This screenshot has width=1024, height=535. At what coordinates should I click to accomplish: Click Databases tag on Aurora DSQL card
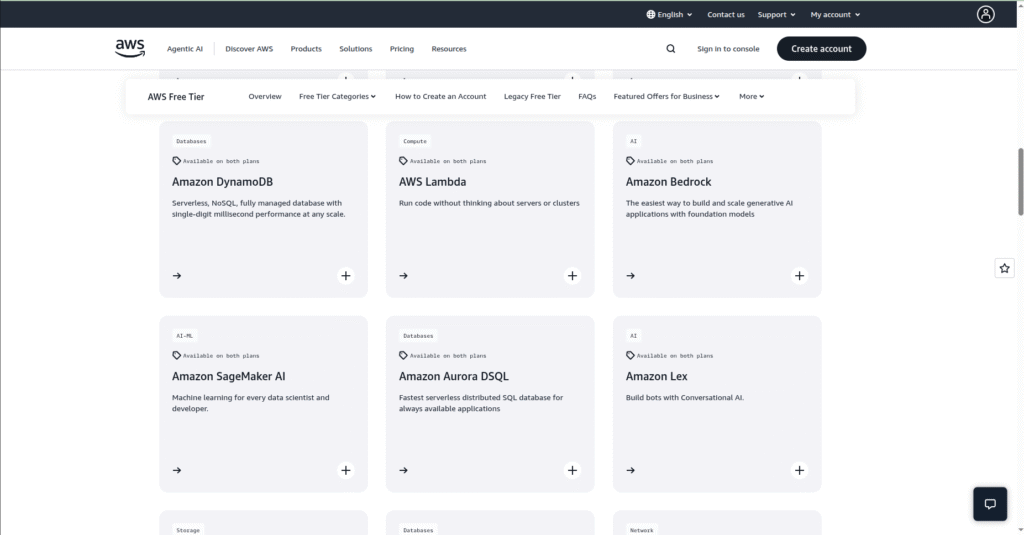[x=418, y=336]
